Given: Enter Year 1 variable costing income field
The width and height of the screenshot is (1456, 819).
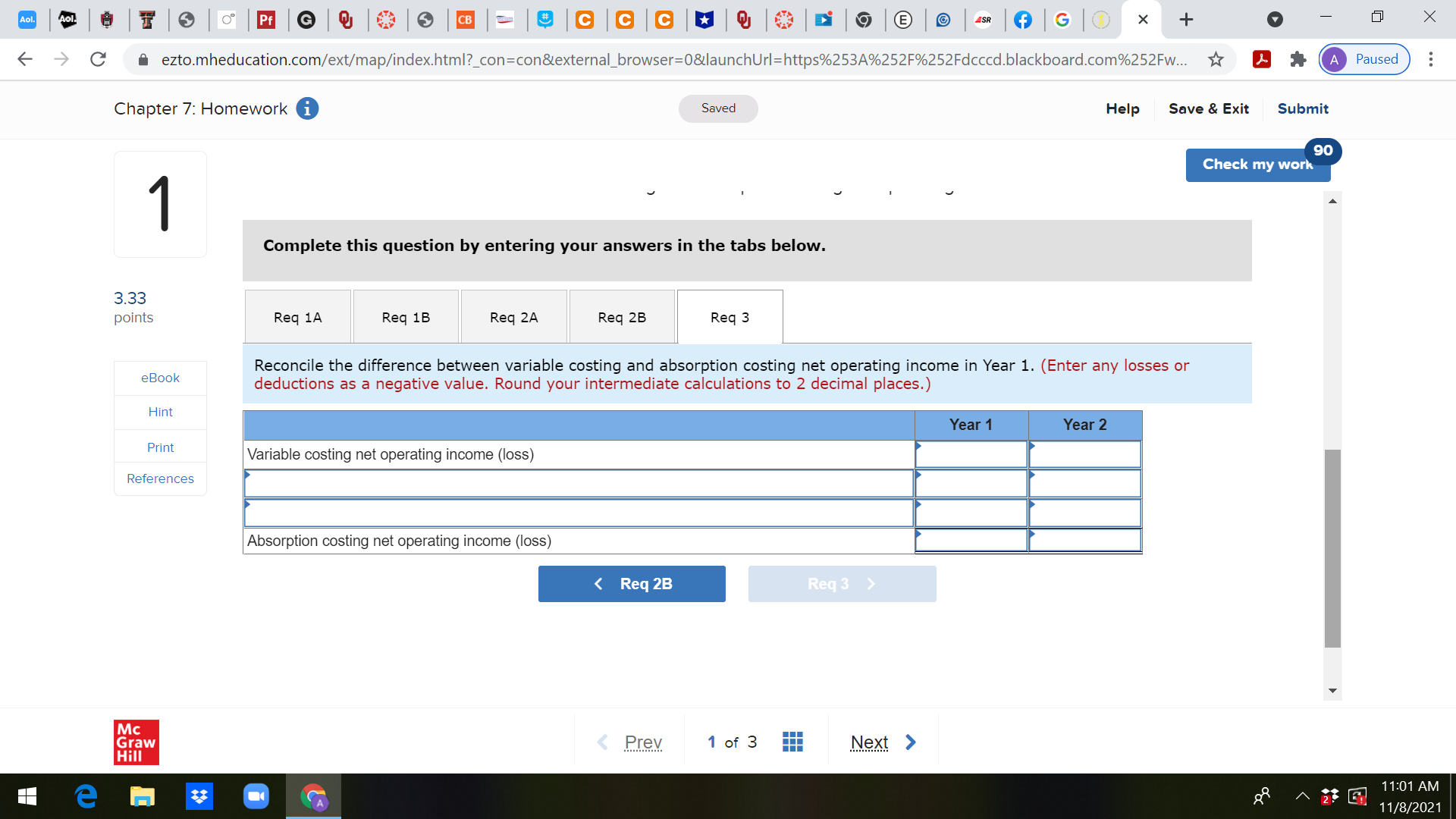Looking at the screenshot, I should tap(971, 454).
